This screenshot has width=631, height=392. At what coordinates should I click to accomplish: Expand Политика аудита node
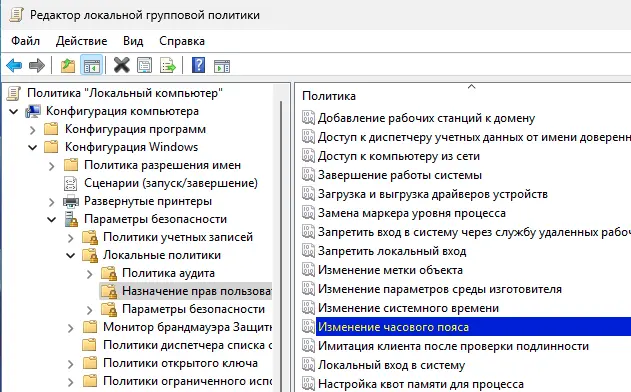pyautogui.click(x=89, y=274)
